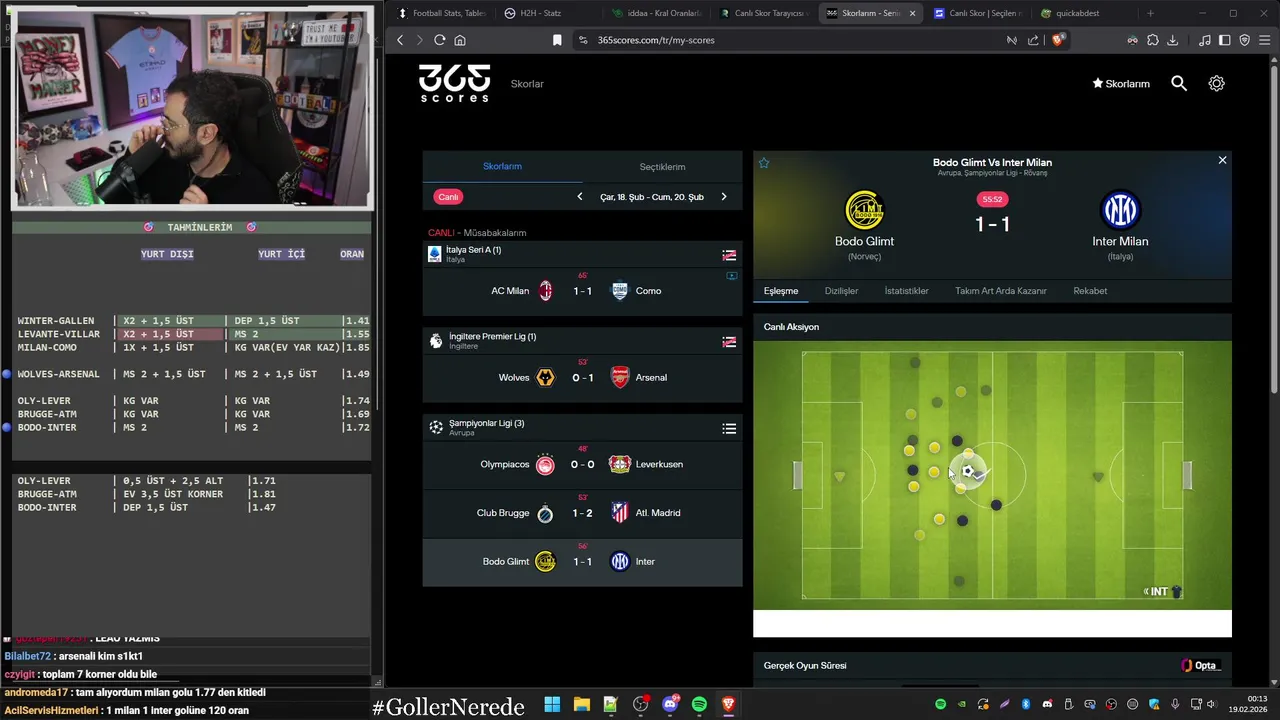Go to browser home page
Viewport: 1280px width, 720px height.
point(460,40)
